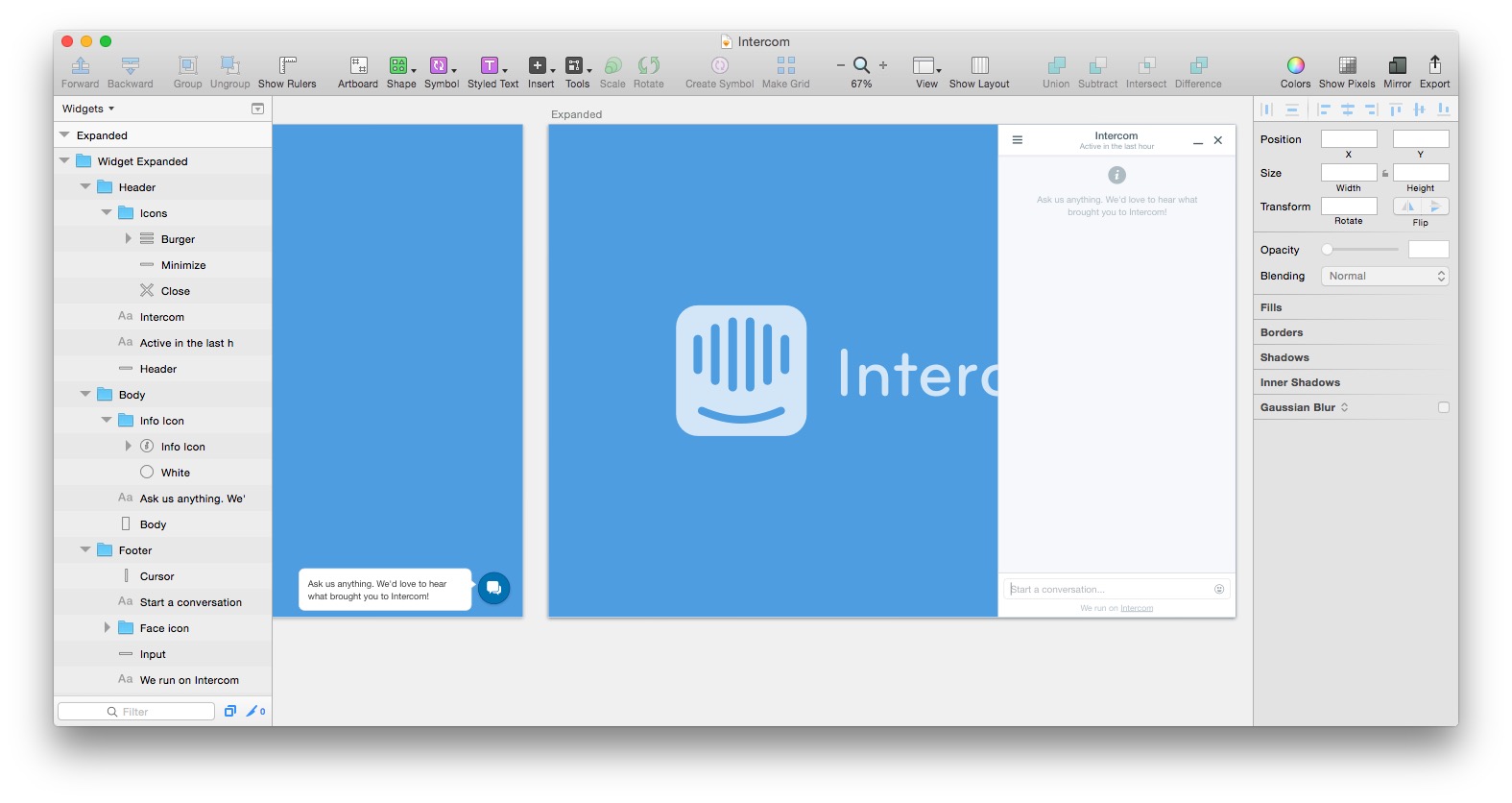
Task: Click the flip vertical button
Action: pos(1435,207)
